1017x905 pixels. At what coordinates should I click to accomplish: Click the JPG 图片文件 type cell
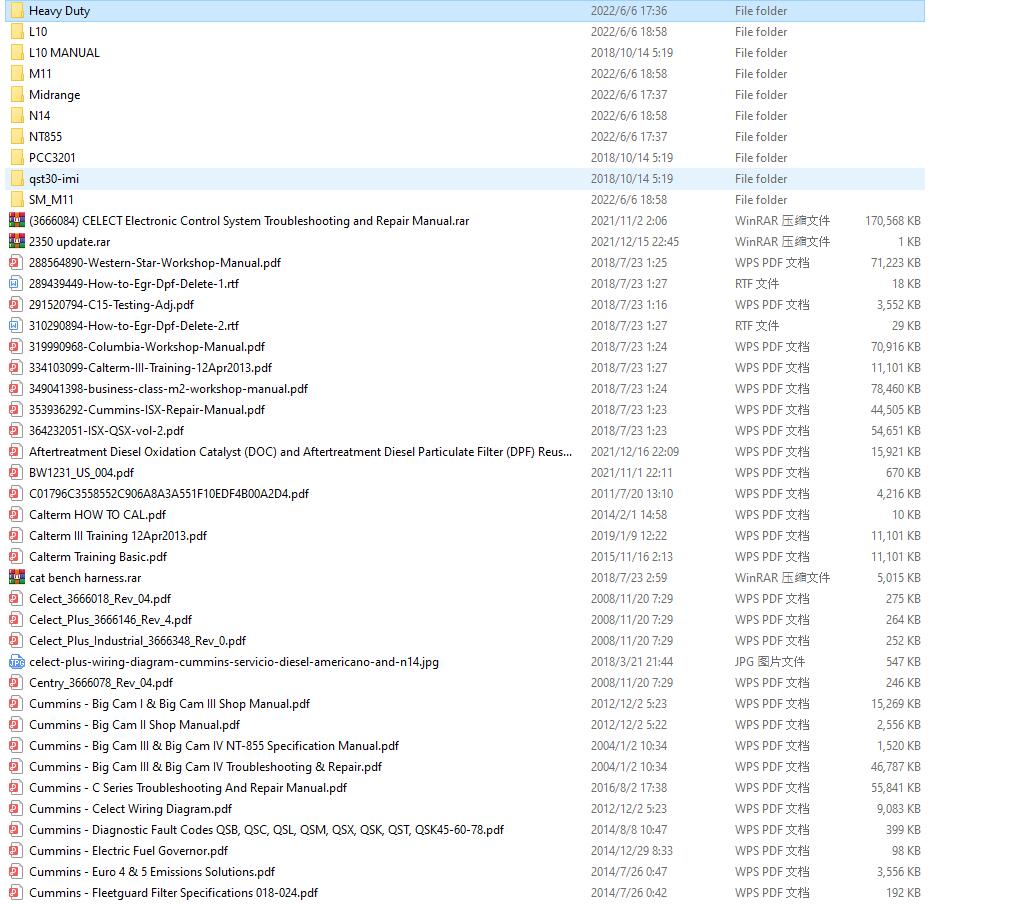tap(770, 662)
